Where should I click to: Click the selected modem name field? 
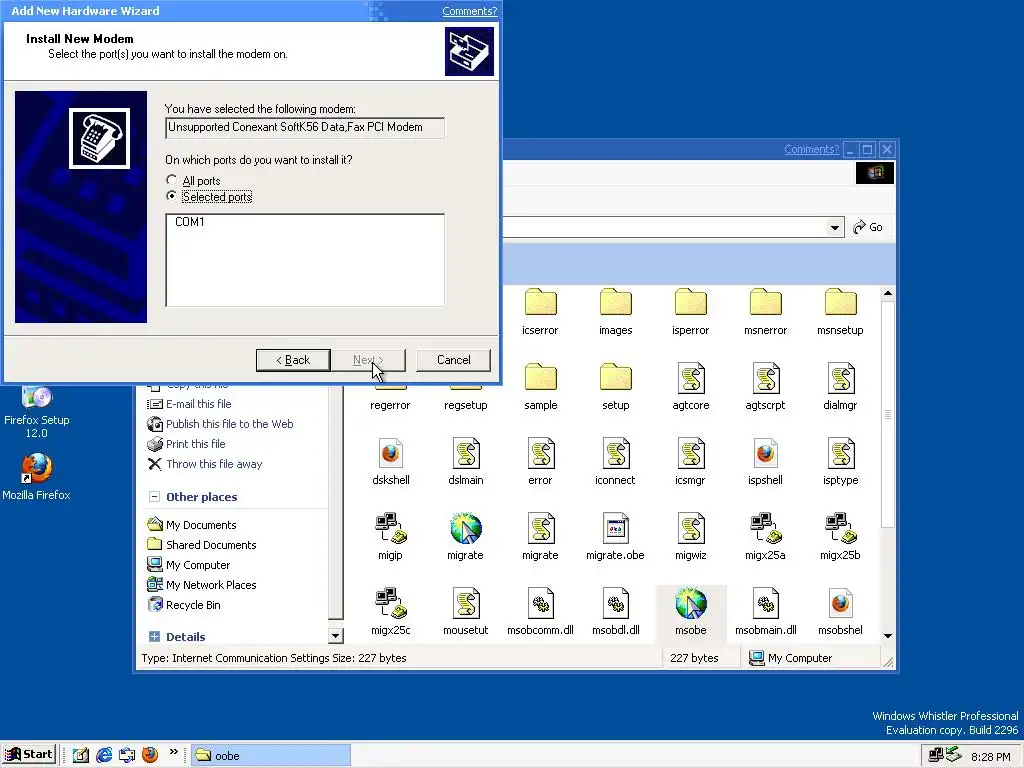coord(305,127)
